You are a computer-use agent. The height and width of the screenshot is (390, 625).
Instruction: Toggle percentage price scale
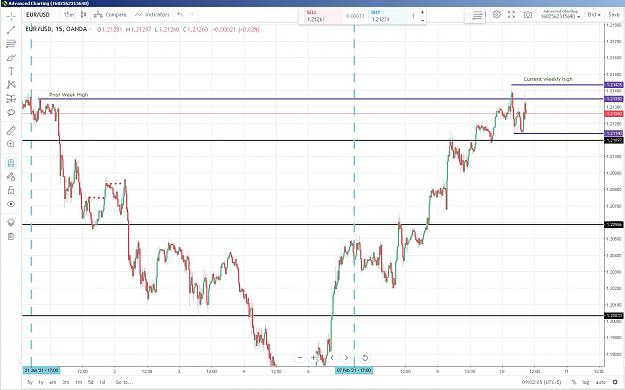point(574,382)
